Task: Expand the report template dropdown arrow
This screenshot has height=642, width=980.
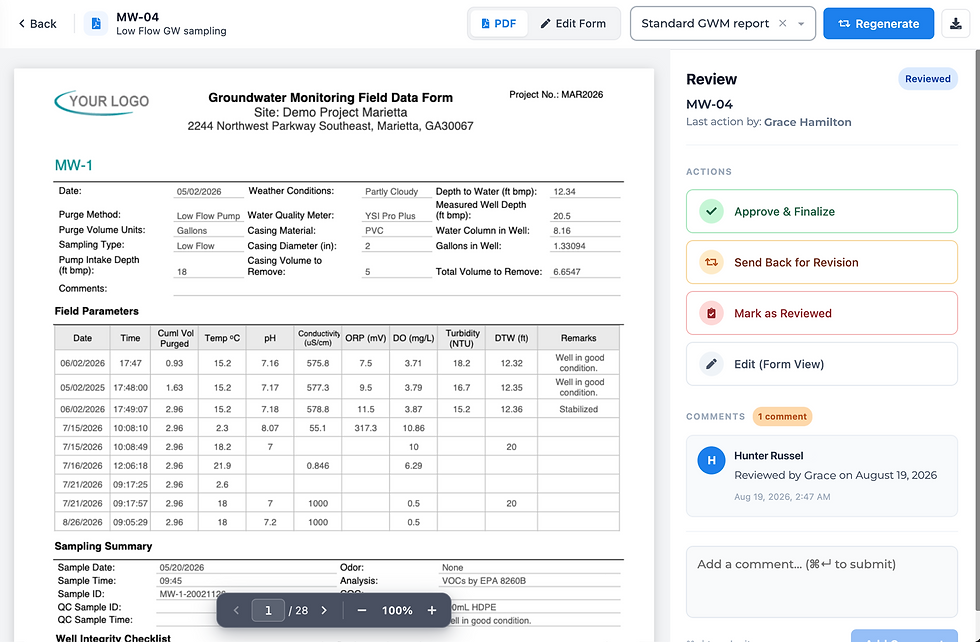Action: [x=801, y=24]
